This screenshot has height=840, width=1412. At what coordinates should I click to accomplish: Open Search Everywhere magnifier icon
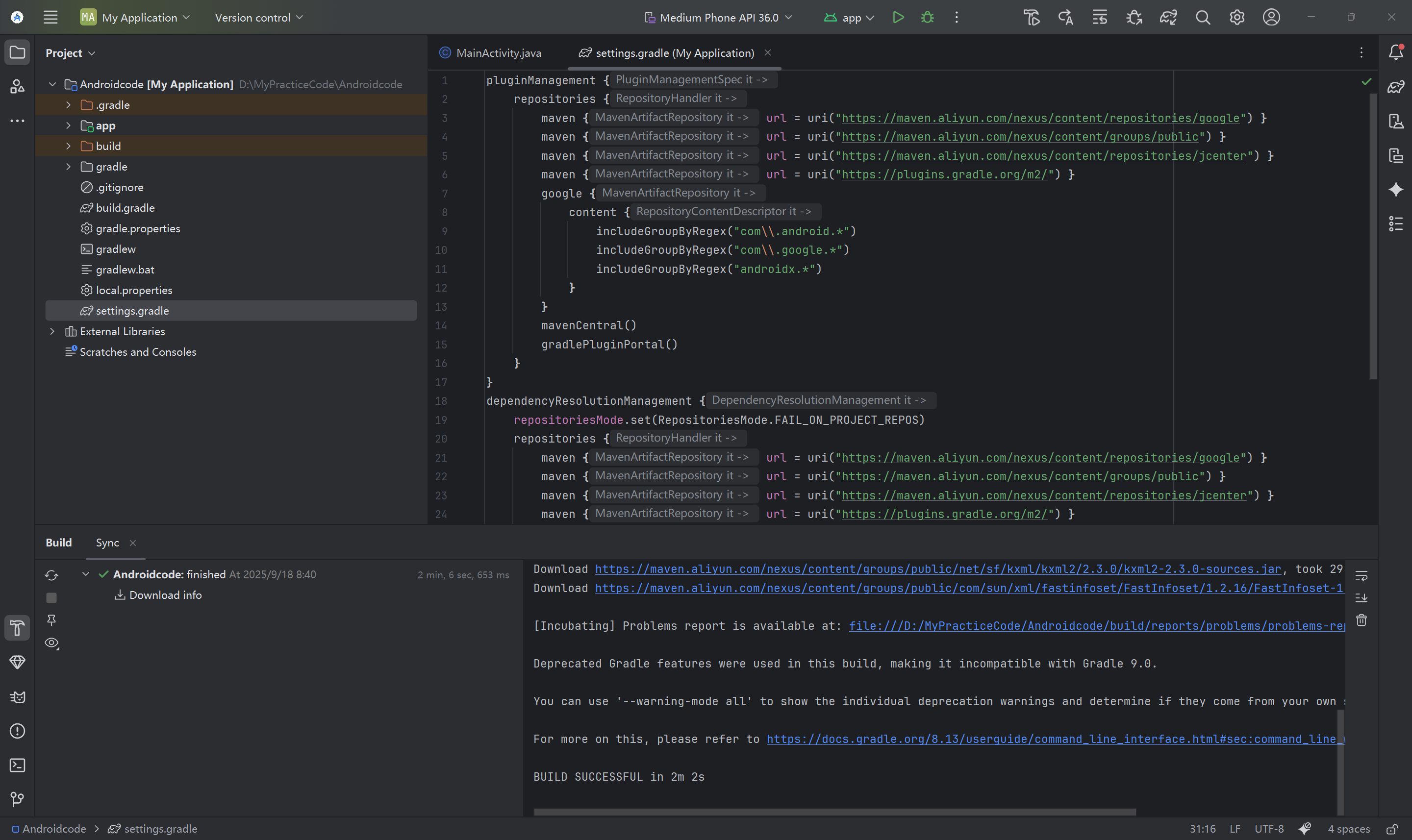pos(1203,18)
